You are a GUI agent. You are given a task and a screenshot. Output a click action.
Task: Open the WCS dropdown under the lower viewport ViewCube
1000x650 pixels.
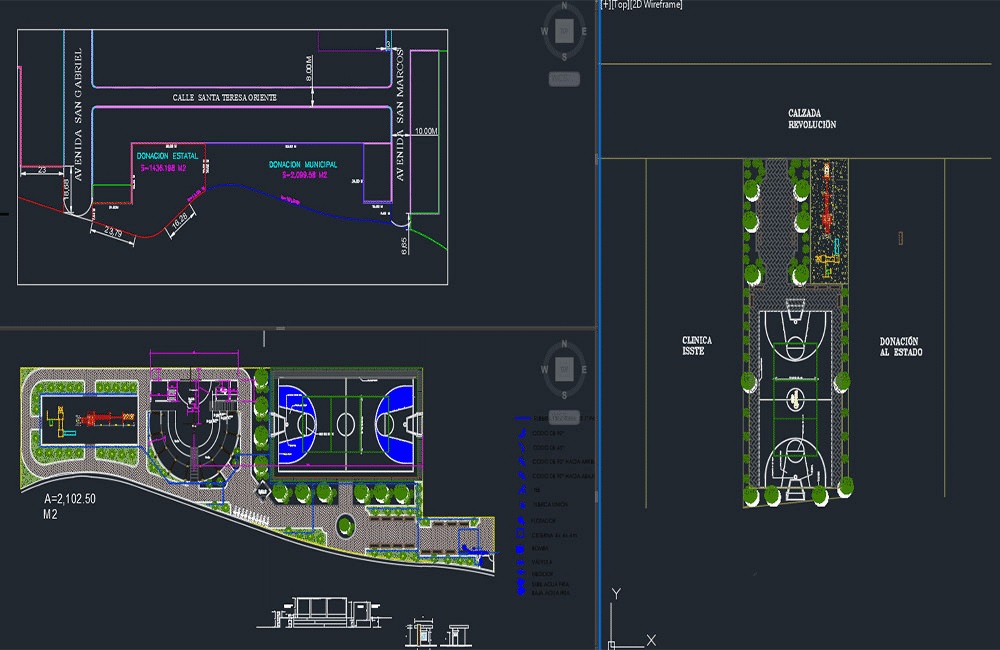564,417
